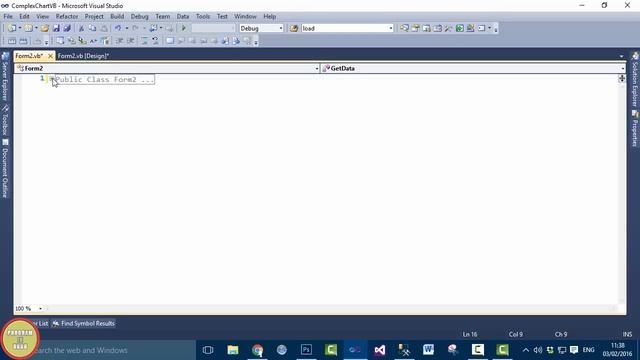
Task: Click the Cut scissors icon
Action: click(81, 28)
